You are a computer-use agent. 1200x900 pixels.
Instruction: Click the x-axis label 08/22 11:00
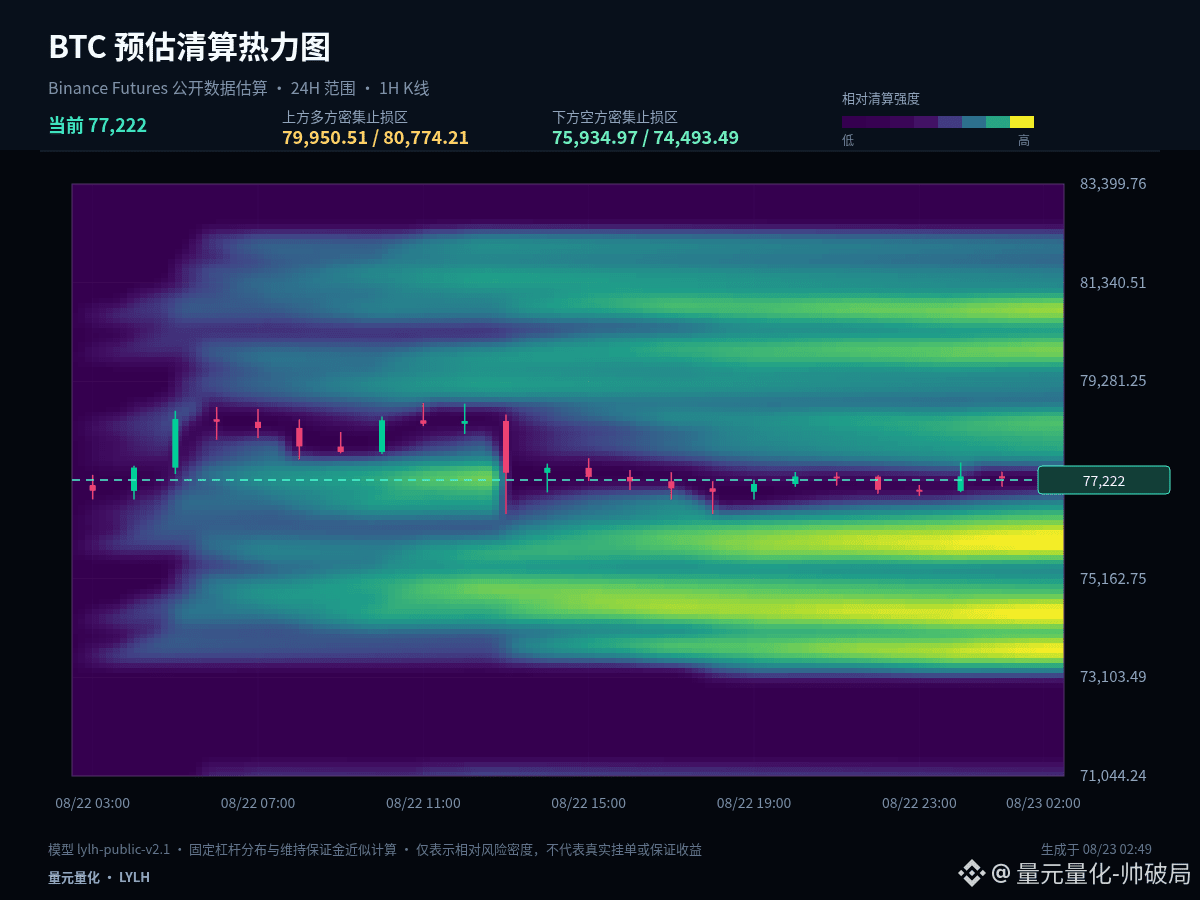point(423,803)
